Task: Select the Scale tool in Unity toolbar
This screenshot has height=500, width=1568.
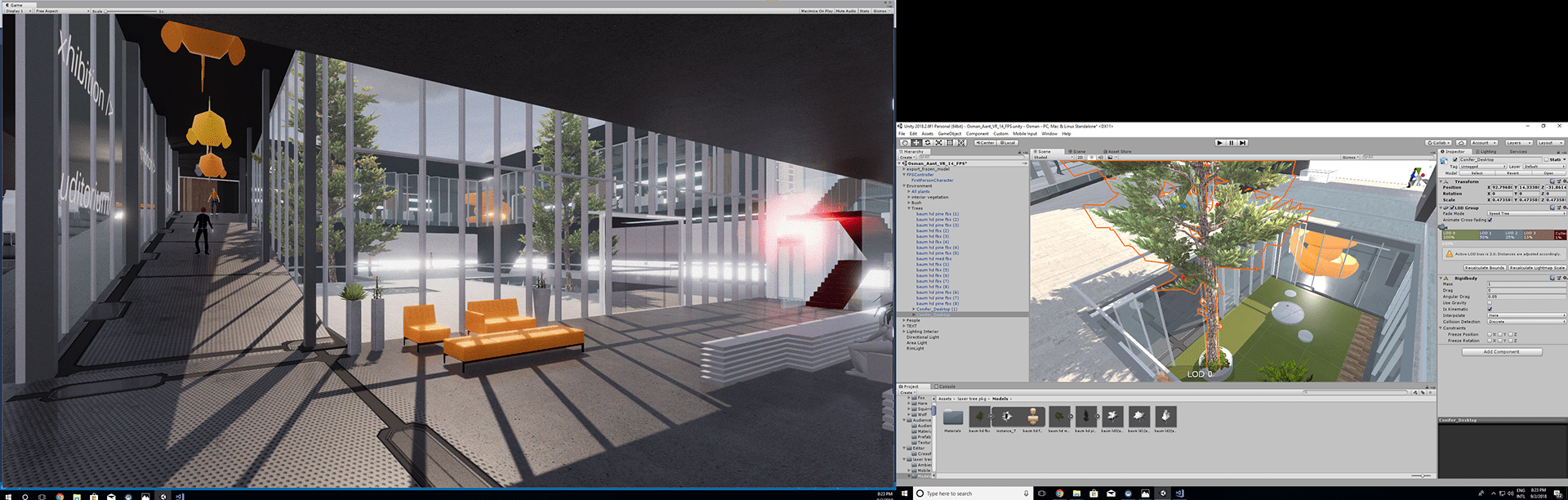Action: 939,143
